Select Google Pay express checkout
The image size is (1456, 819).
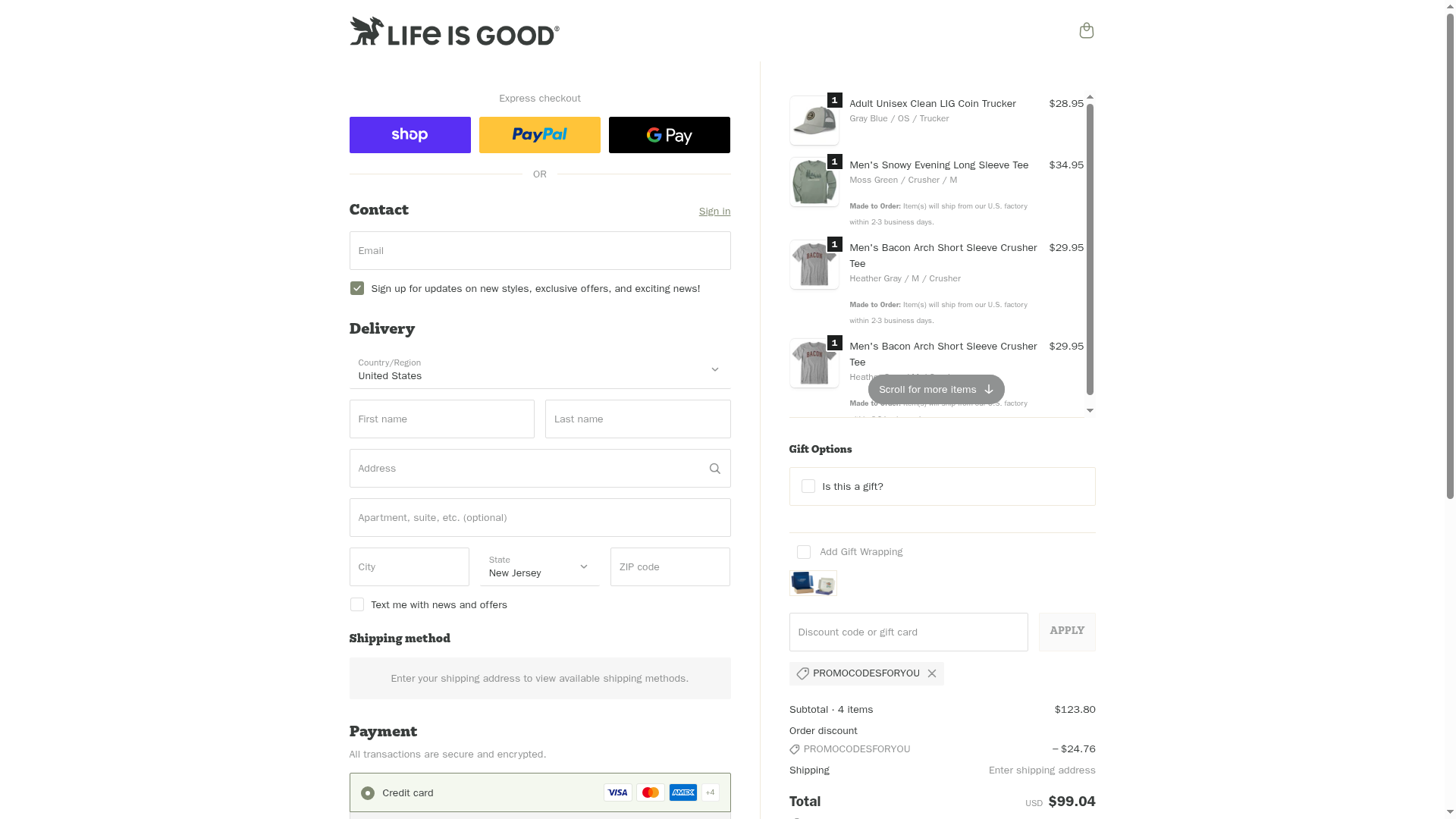coord(669,135)
